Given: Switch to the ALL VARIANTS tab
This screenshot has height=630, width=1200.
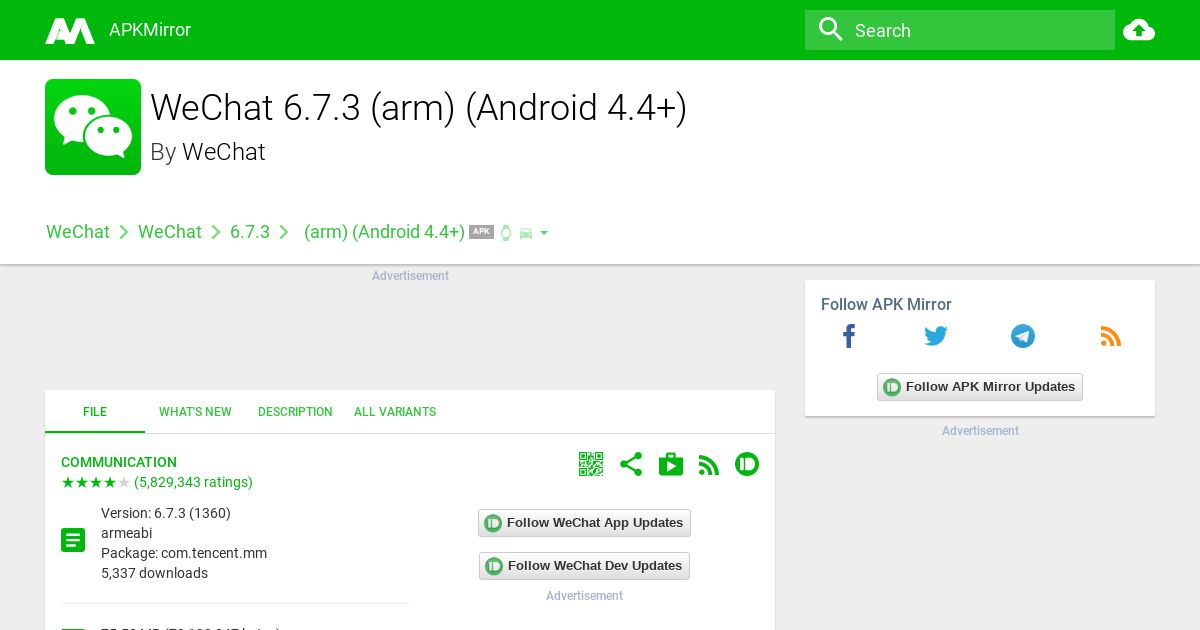Looking at the screenshot, I should pyautogui.click(x=395, y=412).
